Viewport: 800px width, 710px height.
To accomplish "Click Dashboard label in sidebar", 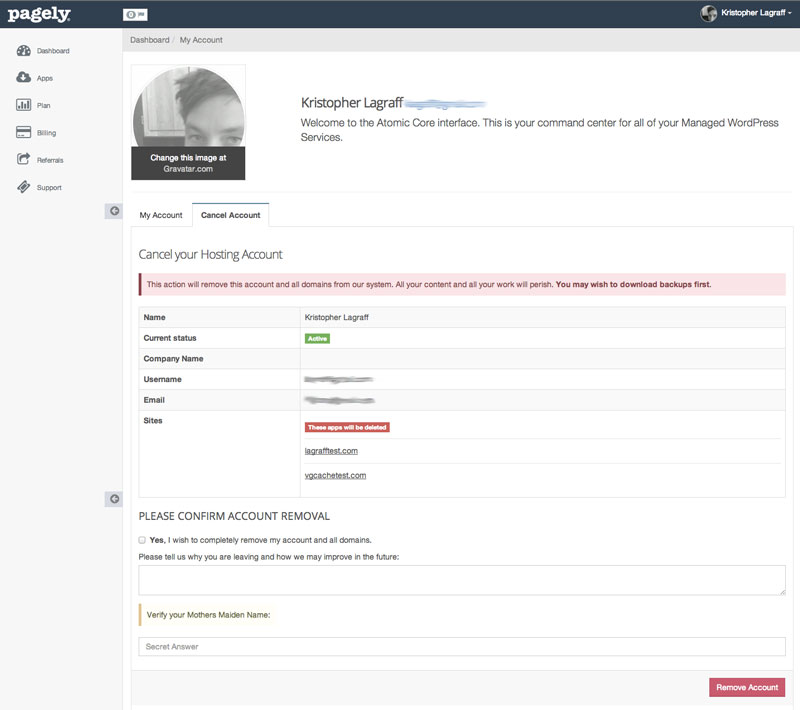I will click(x=53, y=51).
